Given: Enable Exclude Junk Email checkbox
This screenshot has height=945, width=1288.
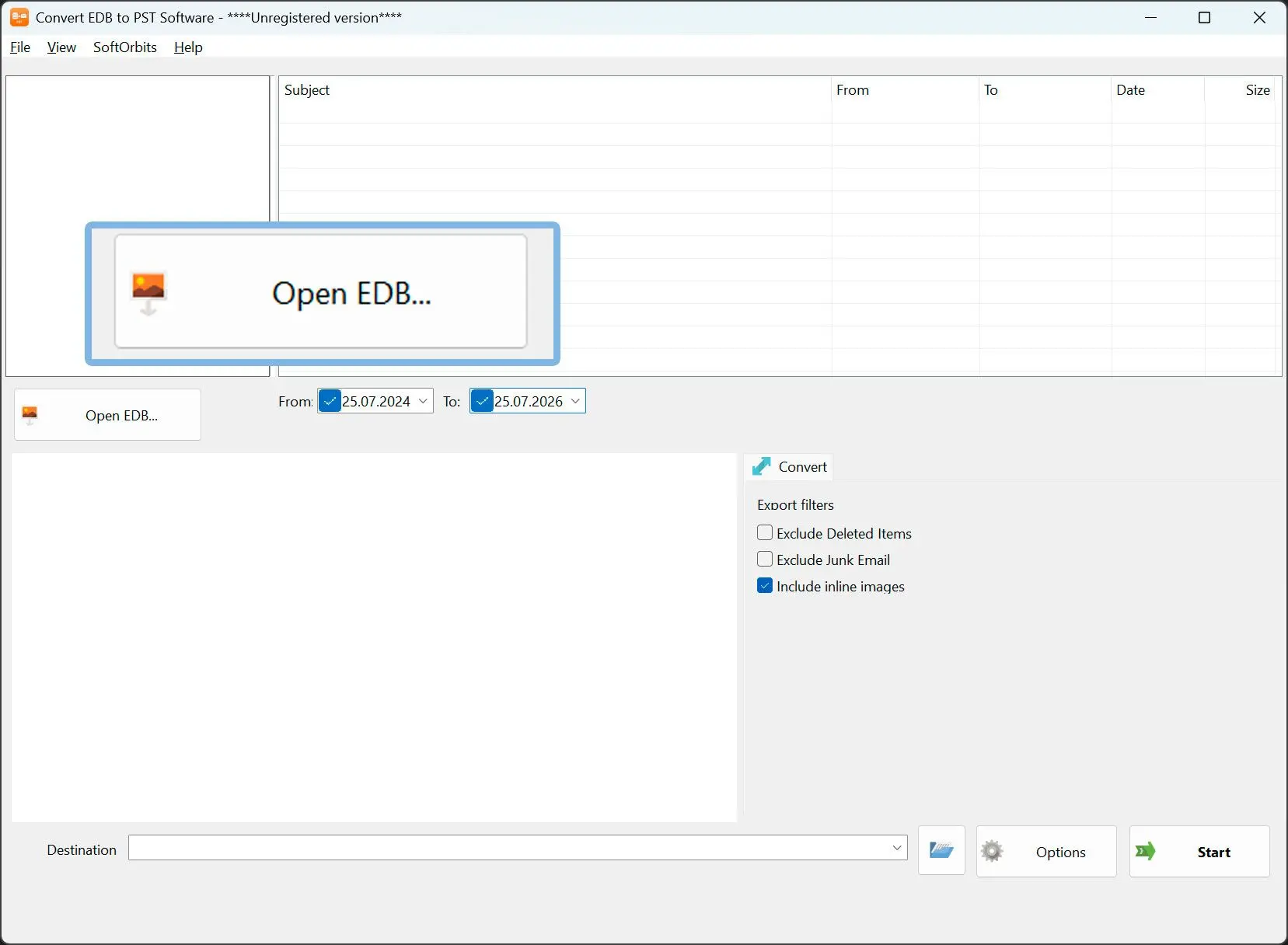Looking at the screenshot, I should (x=765, y=560).
